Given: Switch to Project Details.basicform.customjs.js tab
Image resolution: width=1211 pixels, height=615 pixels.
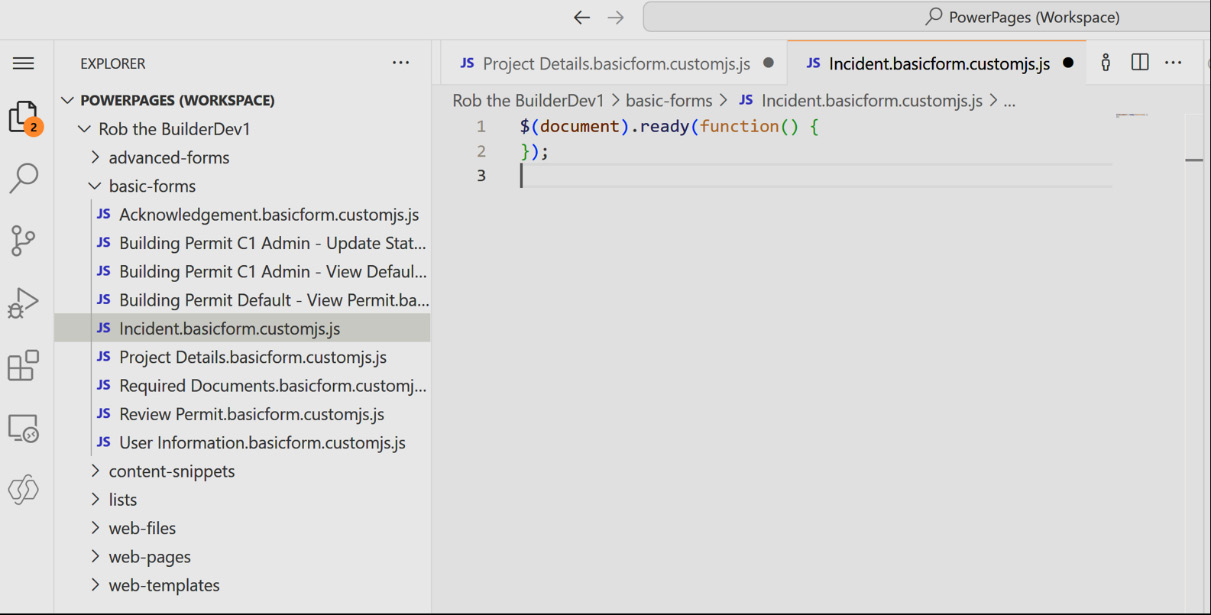Looking at the screenshot, I should pyautogui.click(x=614, y=63).
